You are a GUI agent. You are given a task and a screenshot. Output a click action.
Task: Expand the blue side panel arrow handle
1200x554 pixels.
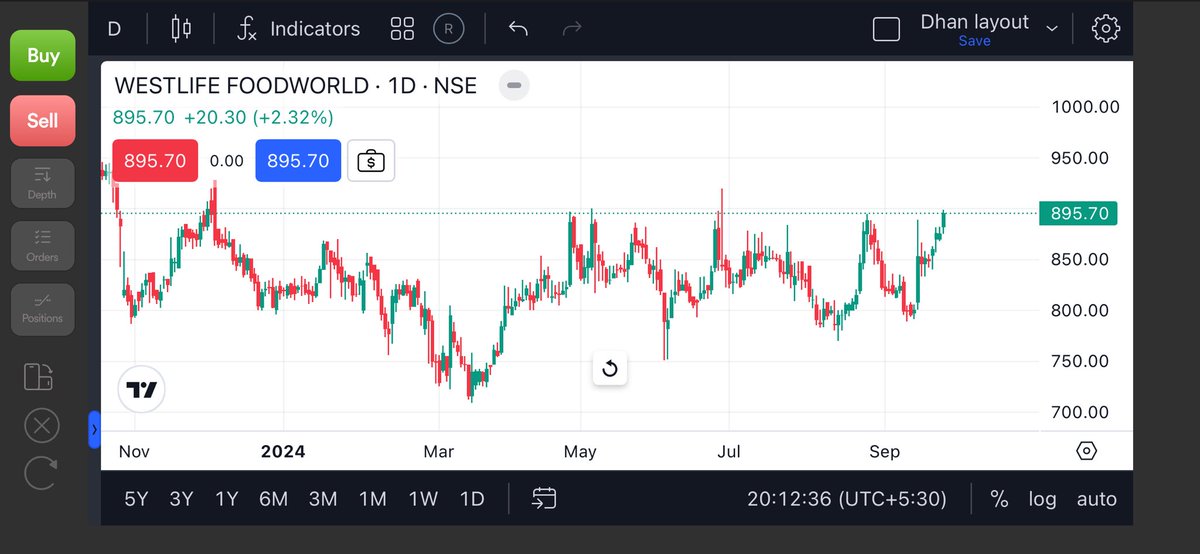pyautogui.click(x=94, y=430)
